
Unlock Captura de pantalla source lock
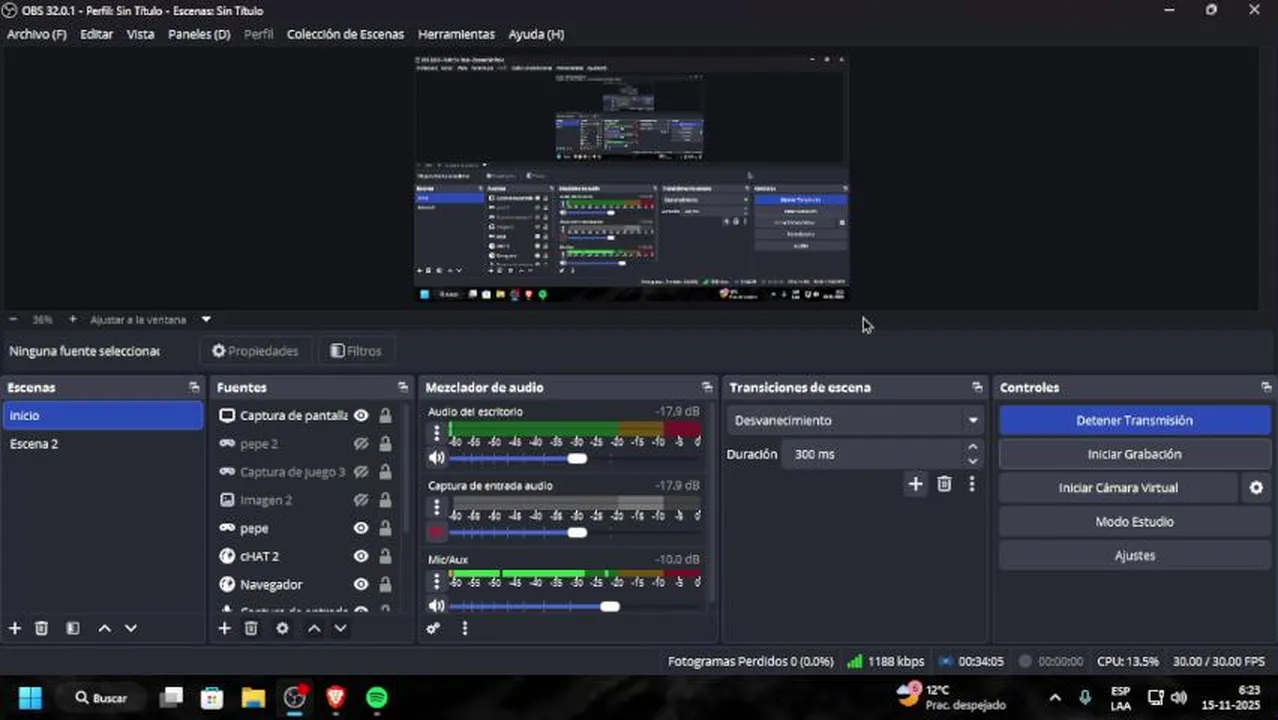pyautogui.click(x=385, y=416)
